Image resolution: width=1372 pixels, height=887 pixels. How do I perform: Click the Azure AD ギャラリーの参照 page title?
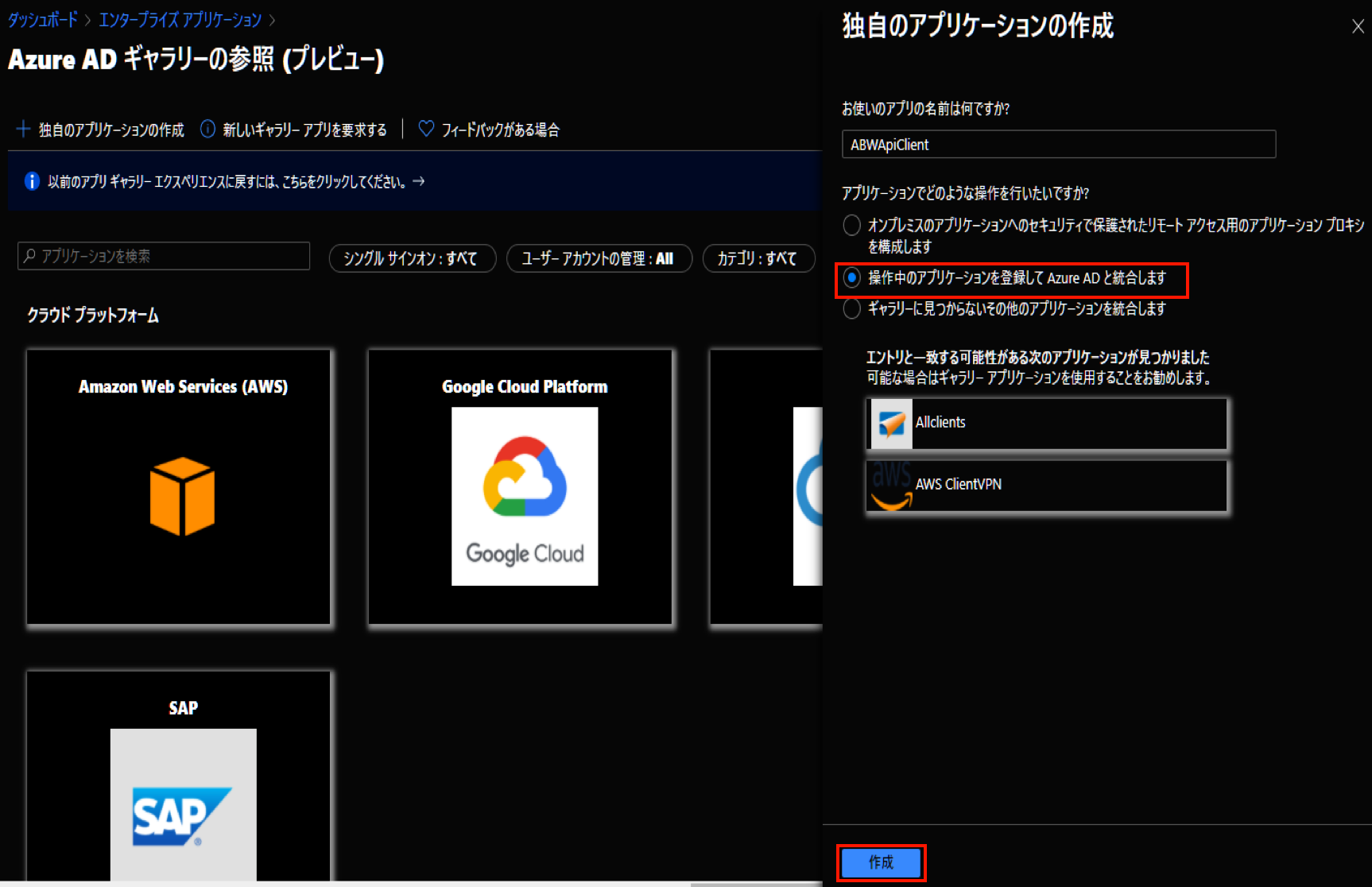[x=196, y=60]
